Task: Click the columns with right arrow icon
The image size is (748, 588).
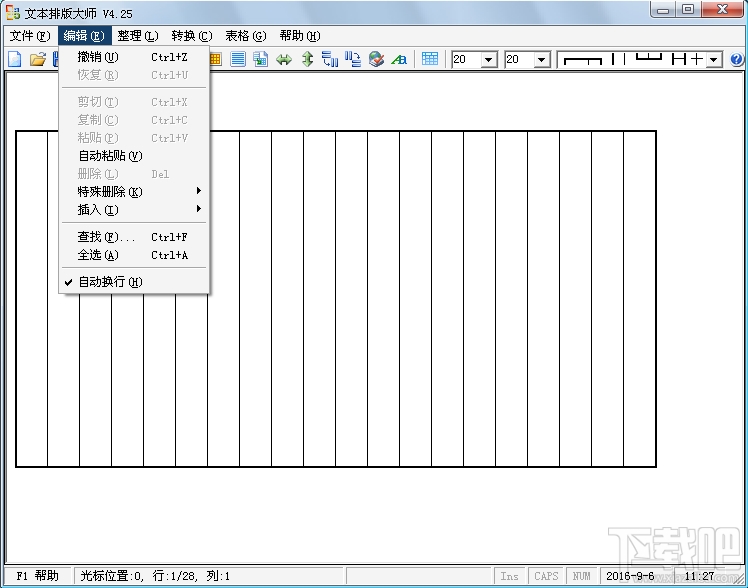Action: (x=353, y=59)
